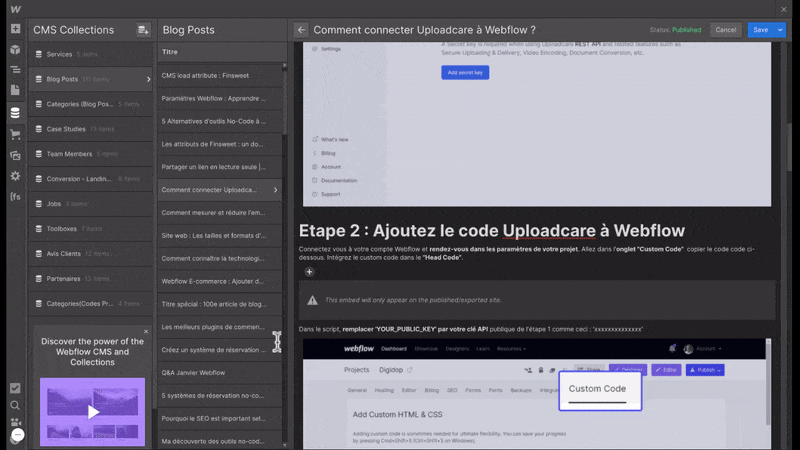Image resolution: width=800 pixels, height=450 pixels.
Task: Click the Uploadcare settings screenshot image
Action: coord(537,124)
